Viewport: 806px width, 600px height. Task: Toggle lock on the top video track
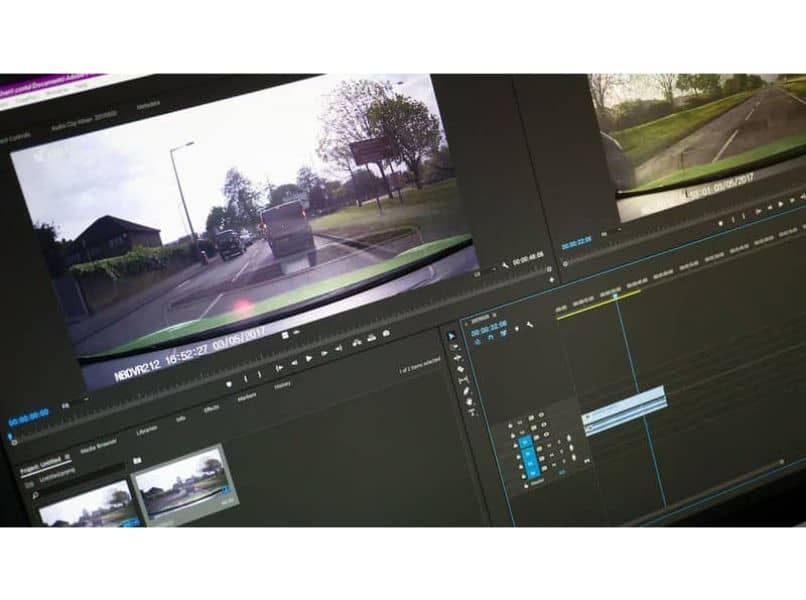[x=510, y=426]
